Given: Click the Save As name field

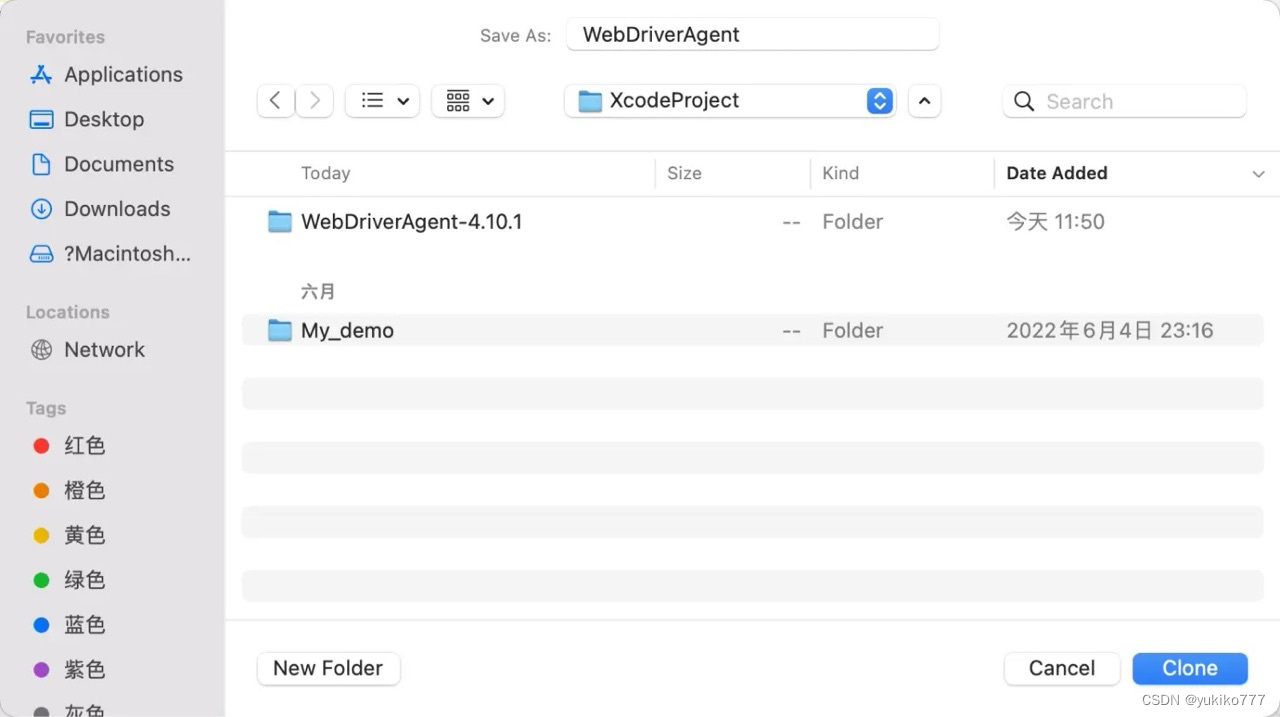Looking at the screenshot, I should tap(752, 34).
